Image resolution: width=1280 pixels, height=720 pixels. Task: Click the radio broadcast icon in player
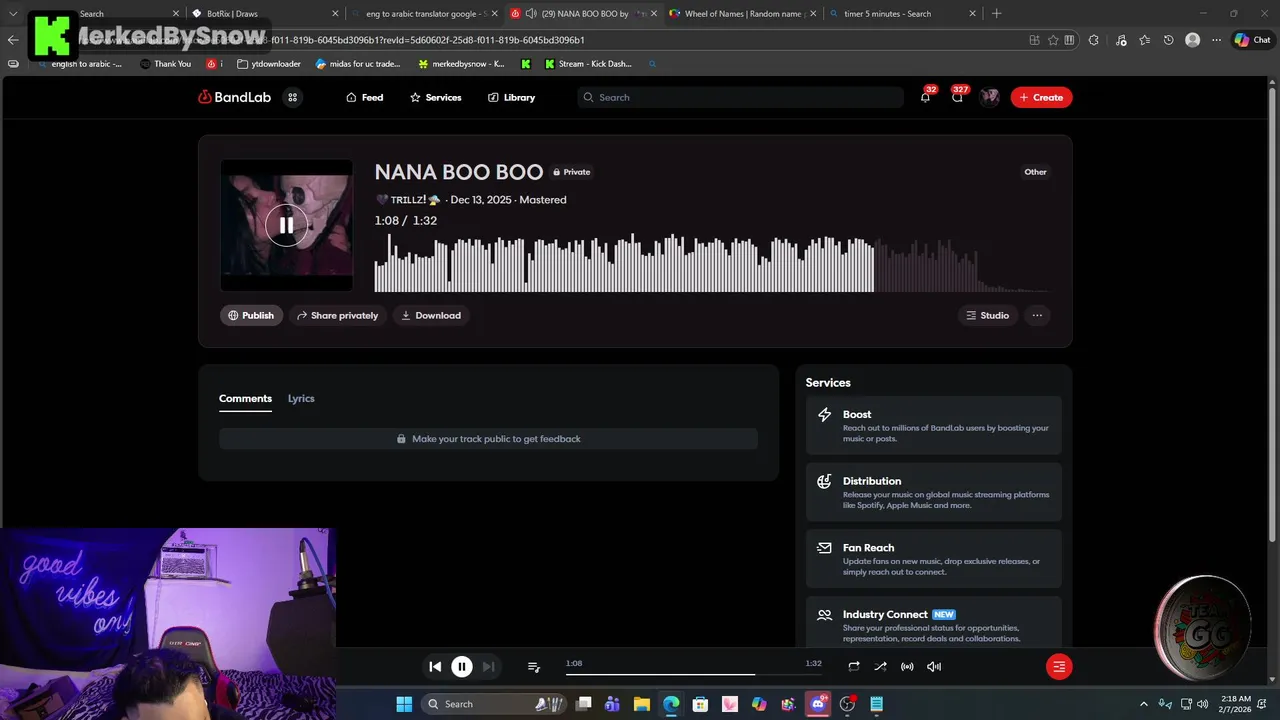(x=907, y=666)
